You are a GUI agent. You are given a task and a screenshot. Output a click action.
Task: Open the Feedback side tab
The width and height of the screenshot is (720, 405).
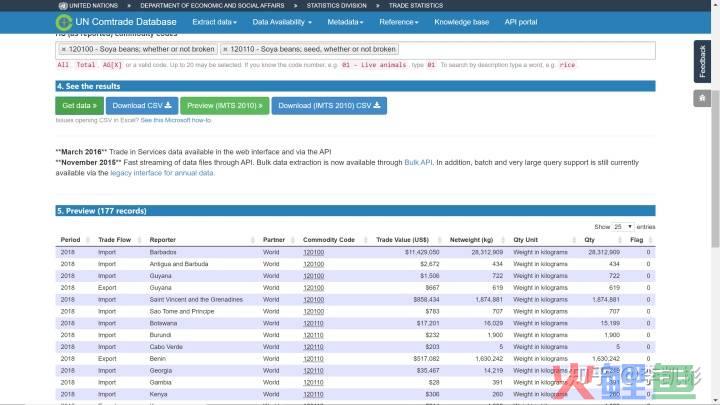[702, 62]
